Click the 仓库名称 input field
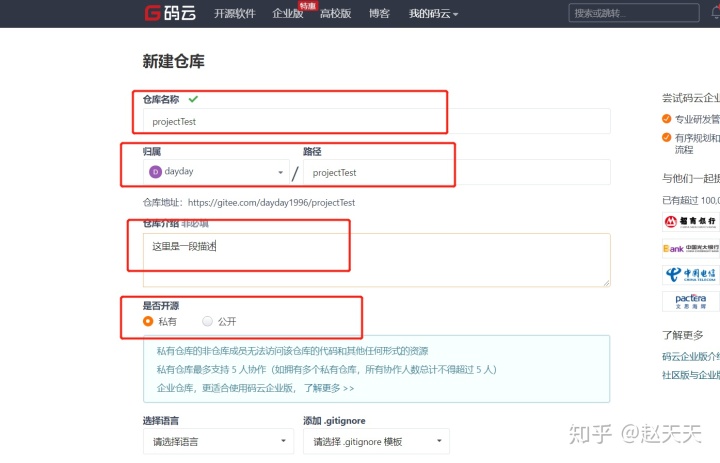 (x=377, y=121)
